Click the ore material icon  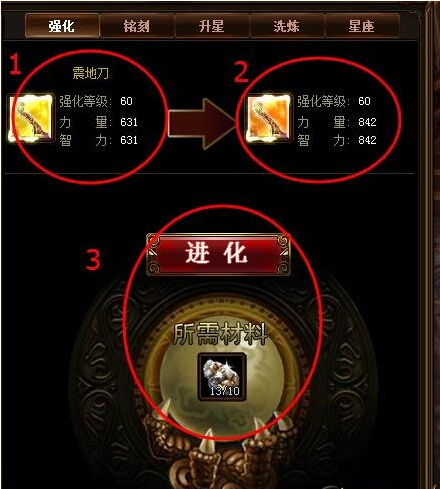[222, 377]
